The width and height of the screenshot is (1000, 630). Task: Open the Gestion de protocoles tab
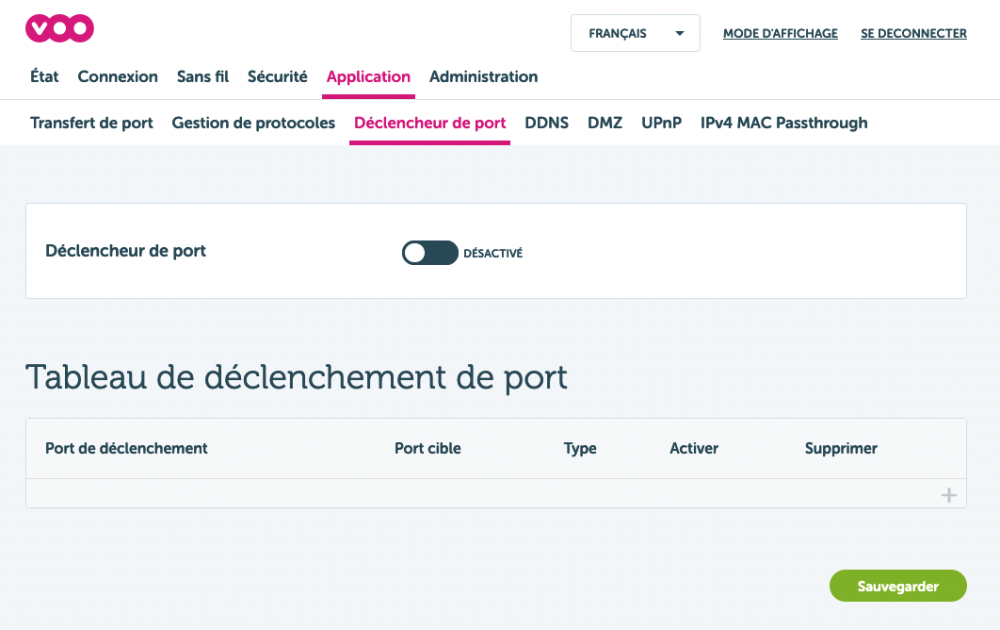pos(253,123)
